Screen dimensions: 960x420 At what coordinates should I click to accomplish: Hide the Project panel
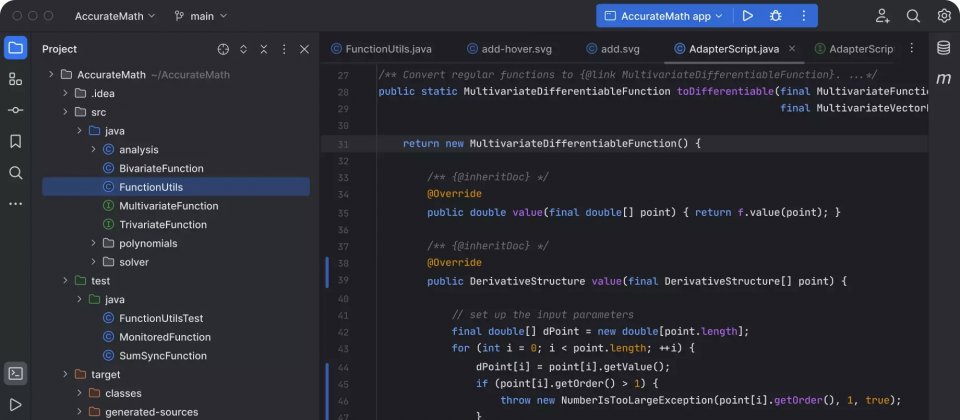click(x=304, y=49)
